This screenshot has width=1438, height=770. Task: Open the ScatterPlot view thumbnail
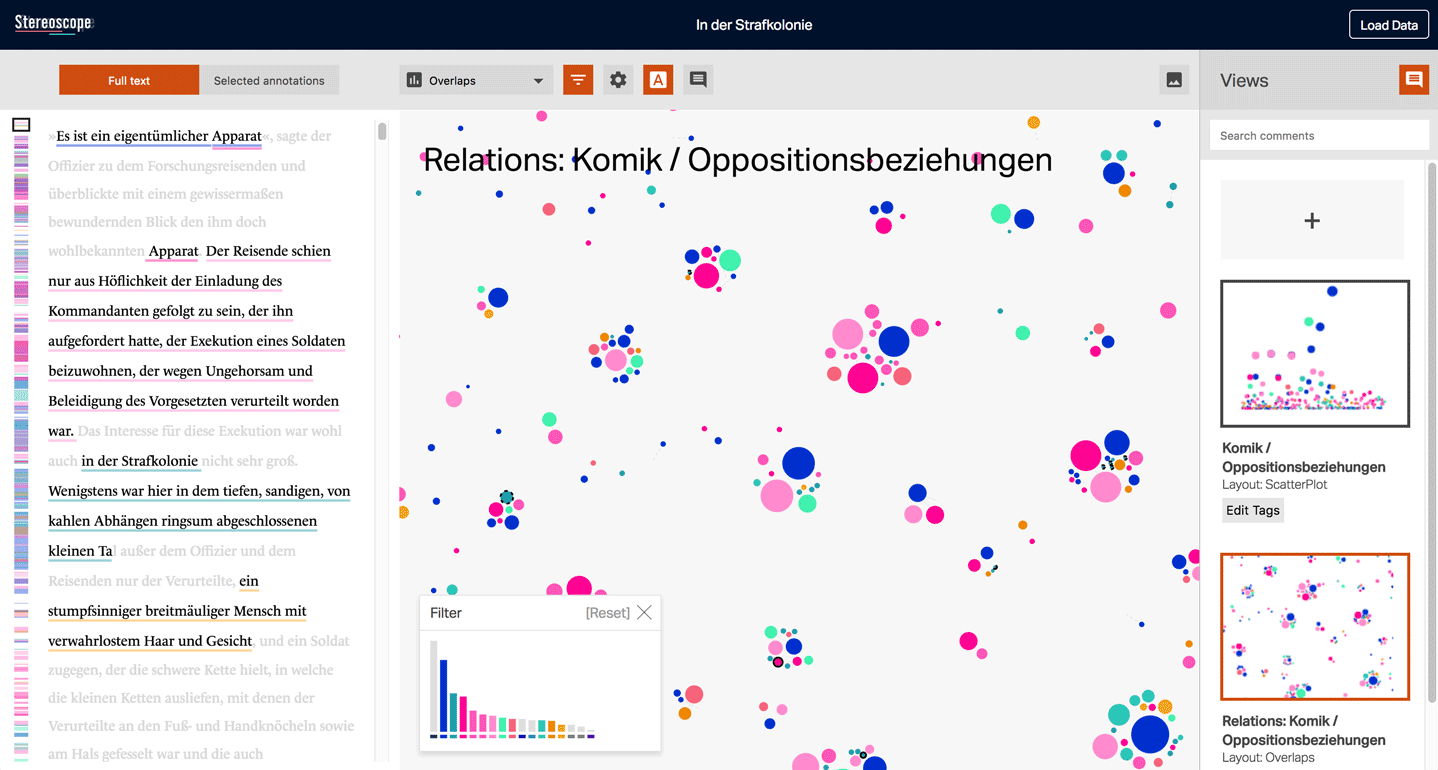point(1315,353)
